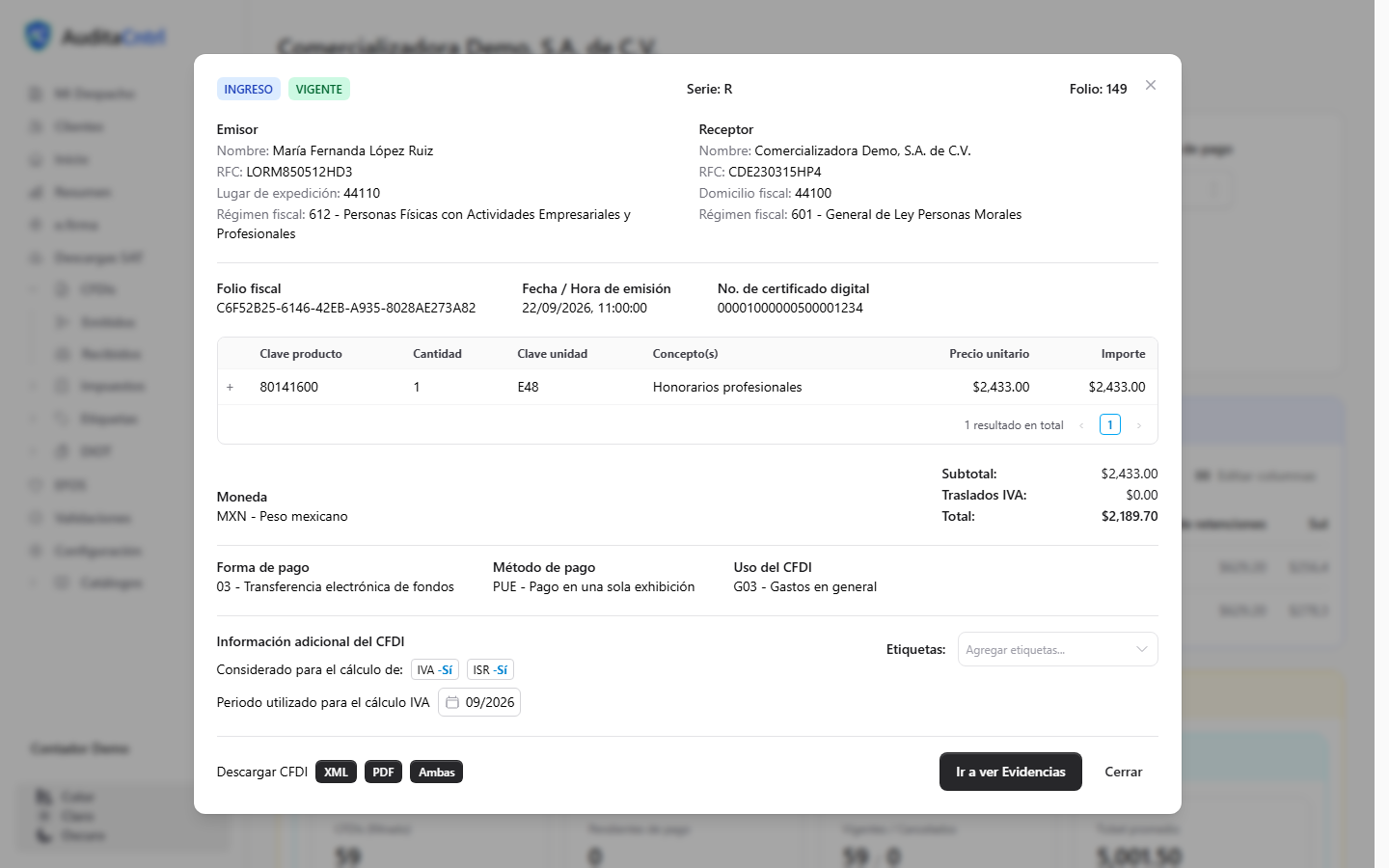Go to the previous concepts page arrow

pos(1081,425)
